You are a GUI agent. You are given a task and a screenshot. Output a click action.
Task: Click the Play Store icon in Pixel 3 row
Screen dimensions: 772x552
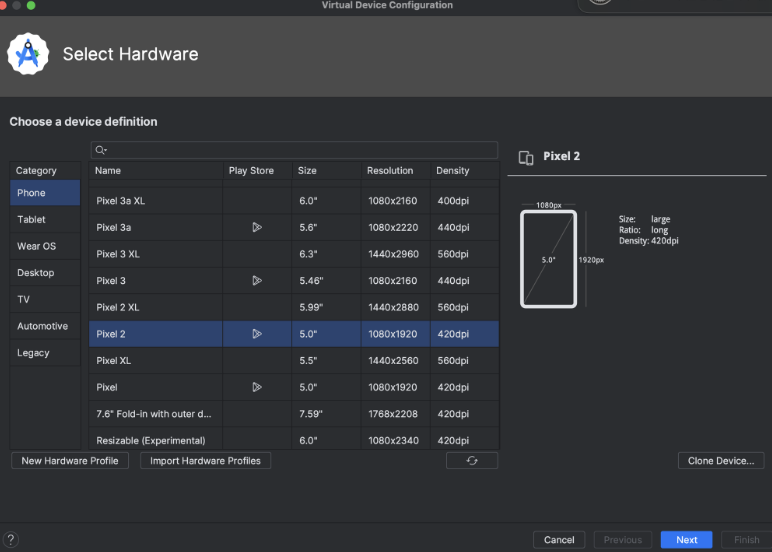pyautogui.click(x=257, y=280)
